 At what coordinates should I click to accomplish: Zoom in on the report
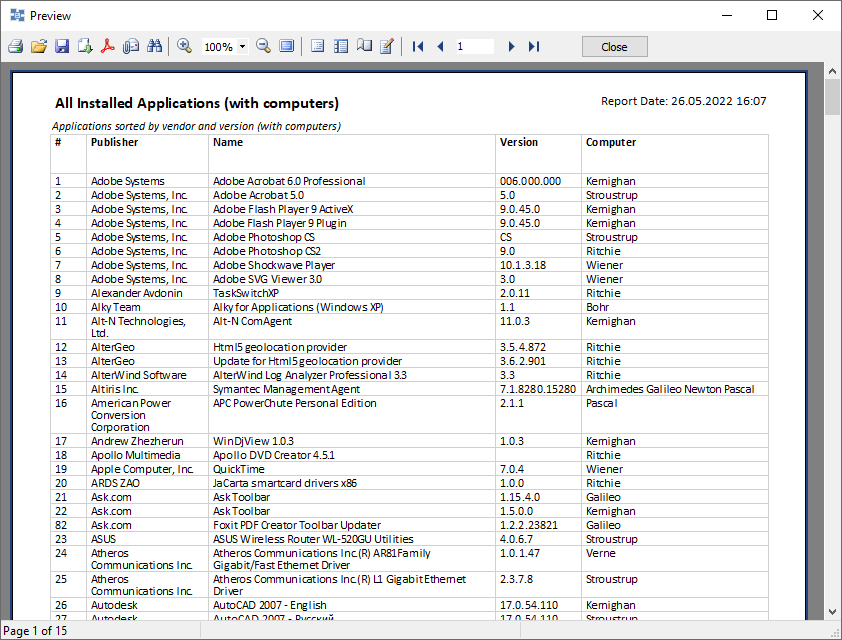point(184,46)
